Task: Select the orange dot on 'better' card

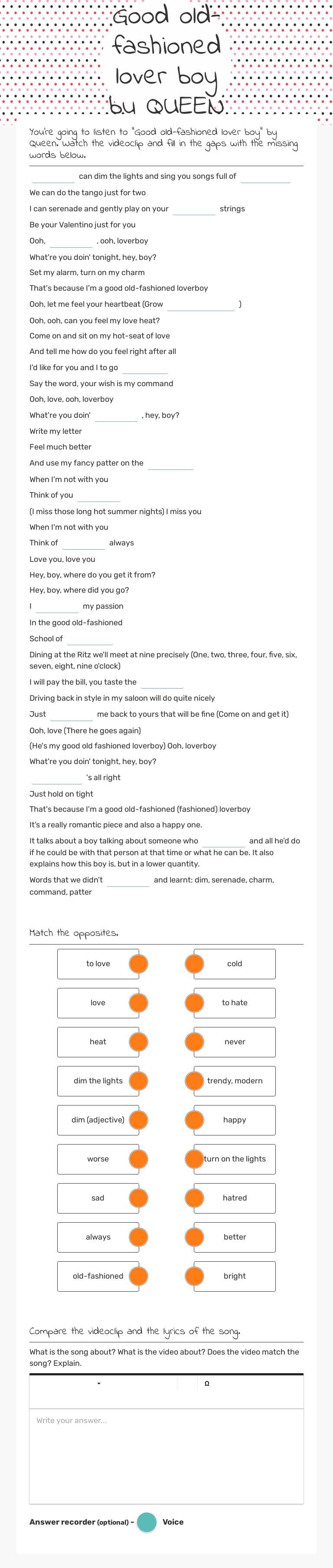Action: coord(194,1237)
